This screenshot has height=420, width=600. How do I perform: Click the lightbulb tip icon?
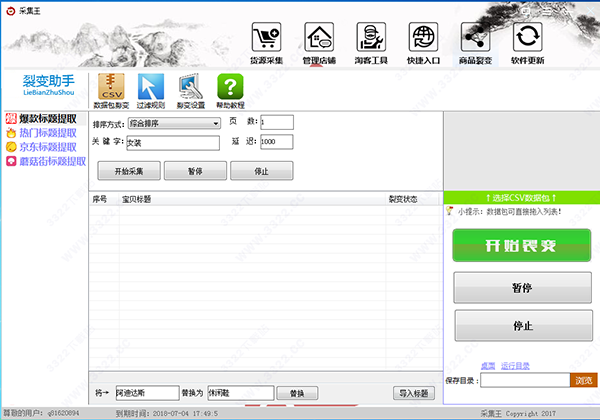[450, 211]
